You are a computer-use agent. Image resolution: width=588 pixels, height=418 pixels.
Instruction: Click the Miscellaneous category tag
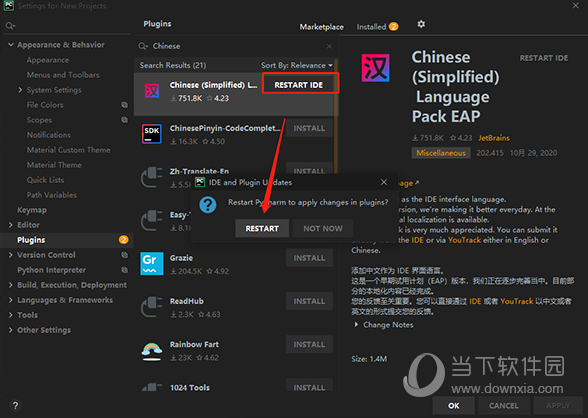[x=441, y=153]
